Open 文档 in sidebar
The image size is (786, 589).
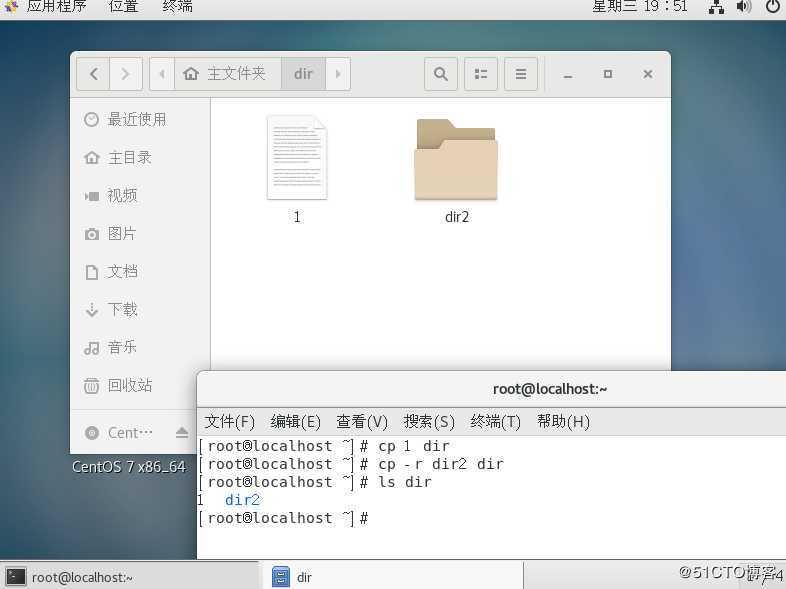(x=140, y=272)
